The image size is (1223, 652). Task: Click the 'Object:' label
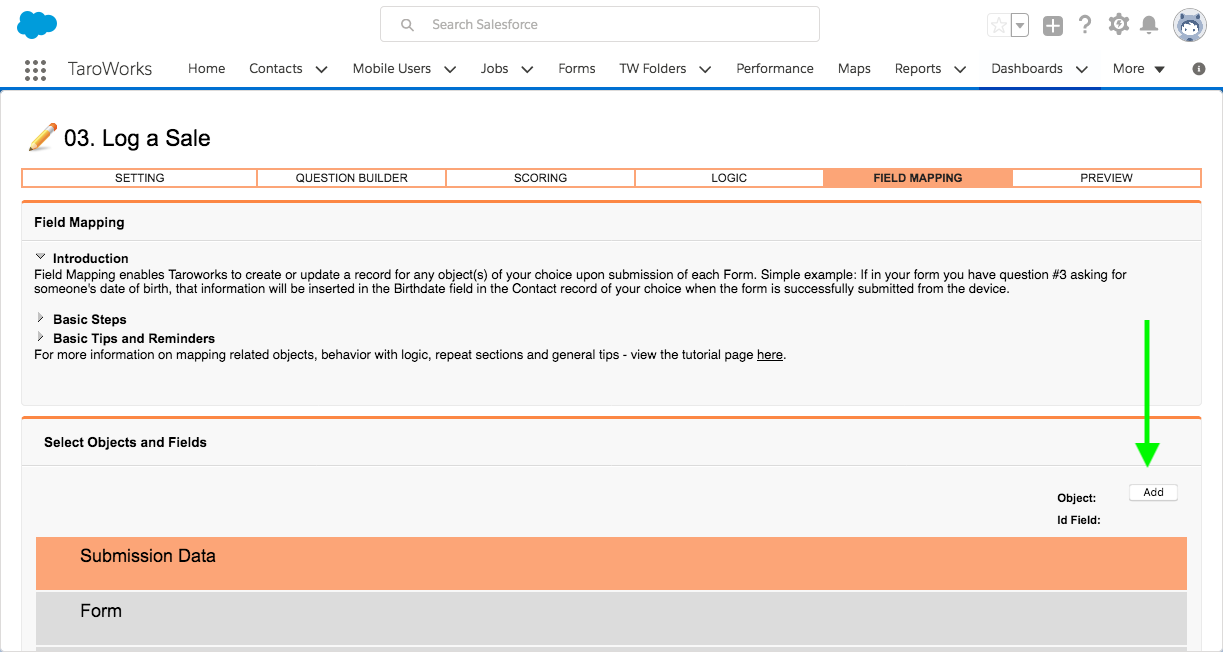[1077, 498]
